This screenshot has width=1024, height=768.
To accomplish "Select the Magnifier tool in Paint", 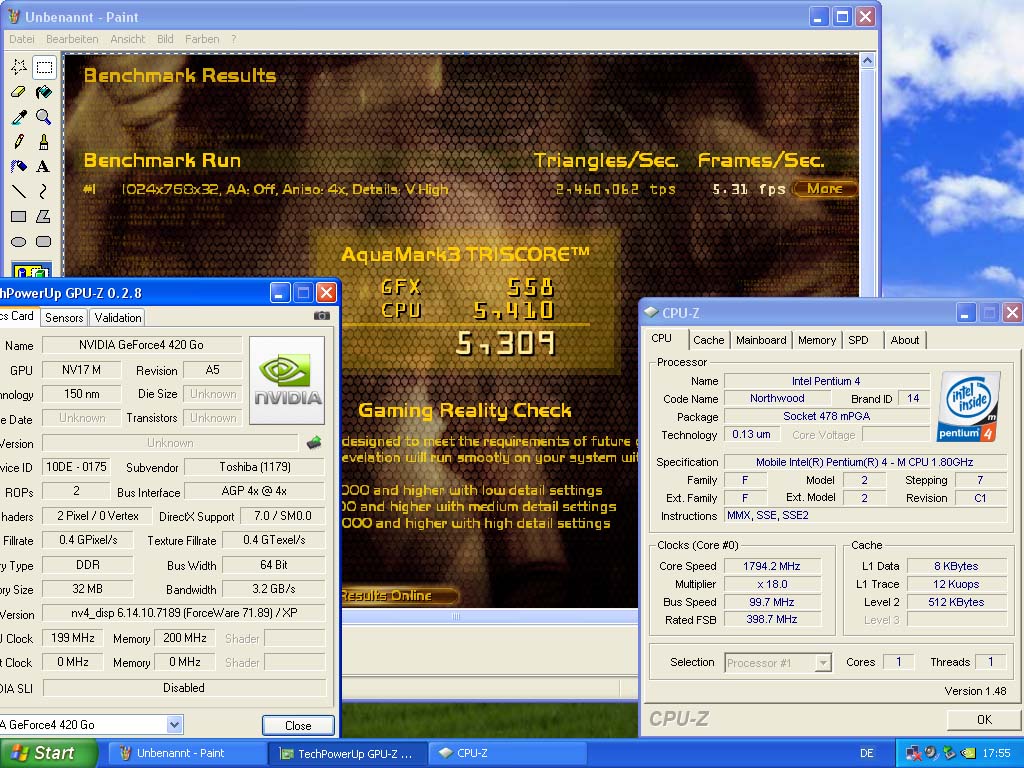I will point(44,117).
